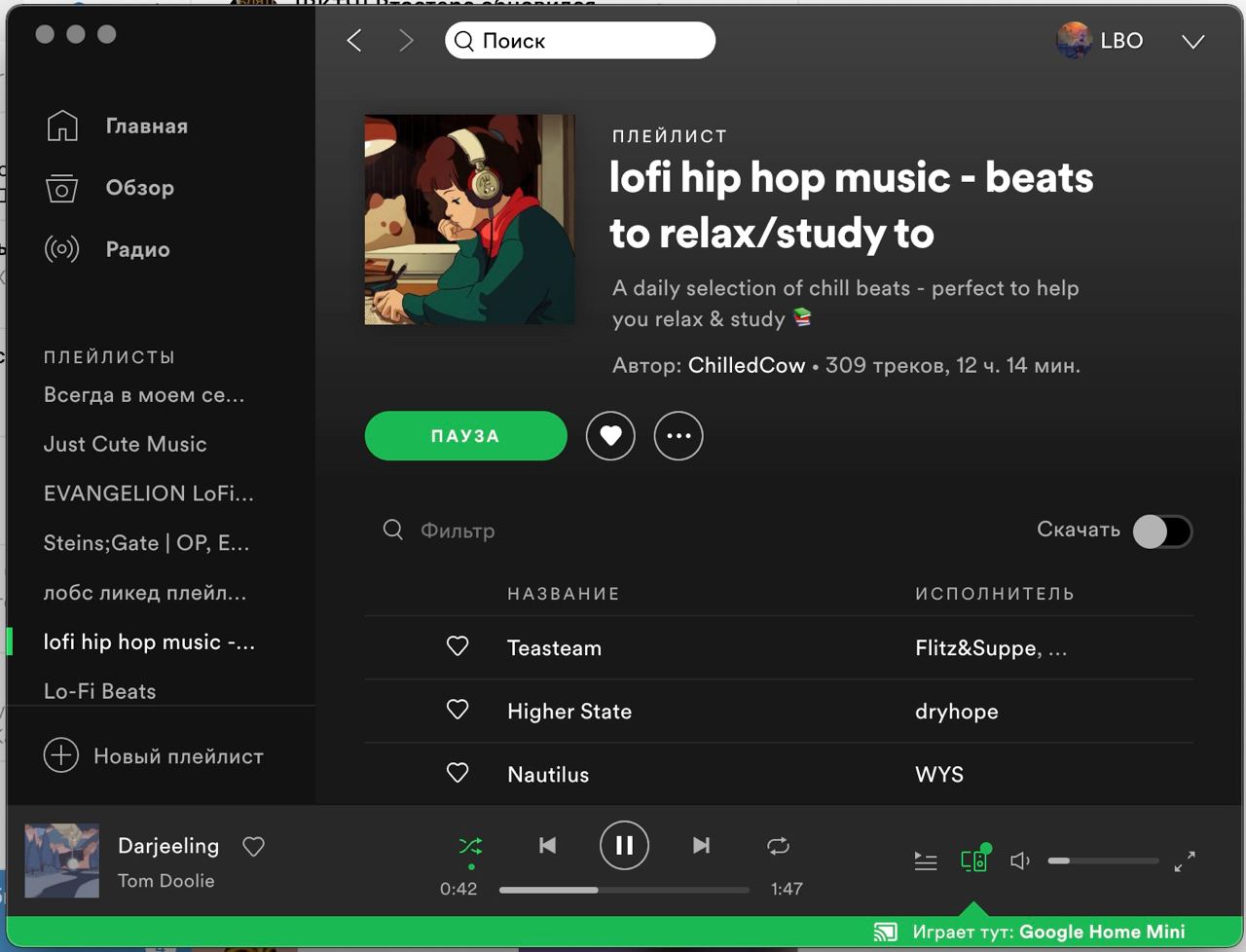Image resolution: width=1246 pixels, height=952 pixels.
Task: Click the Фильтр magnifier icon
Action: [393, 530]
